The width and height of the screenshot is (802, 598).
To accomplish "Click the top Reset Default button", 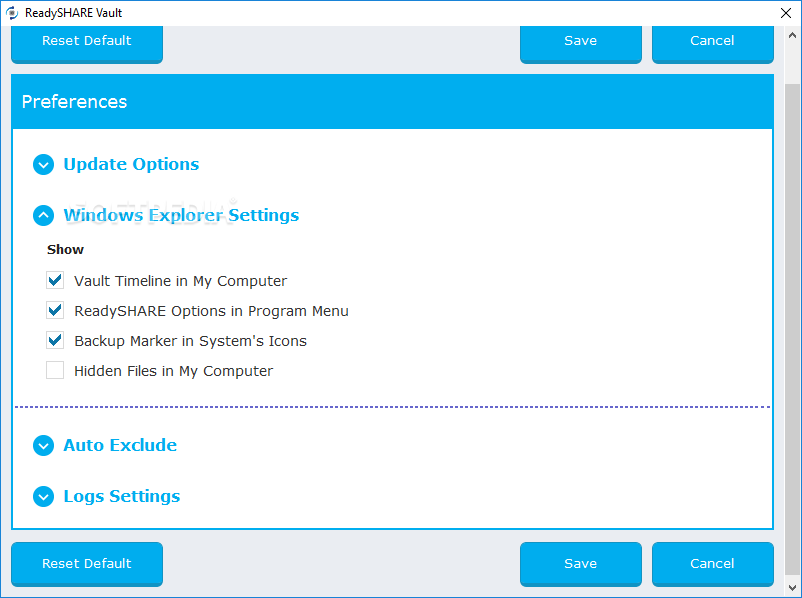I will point(87,43).
